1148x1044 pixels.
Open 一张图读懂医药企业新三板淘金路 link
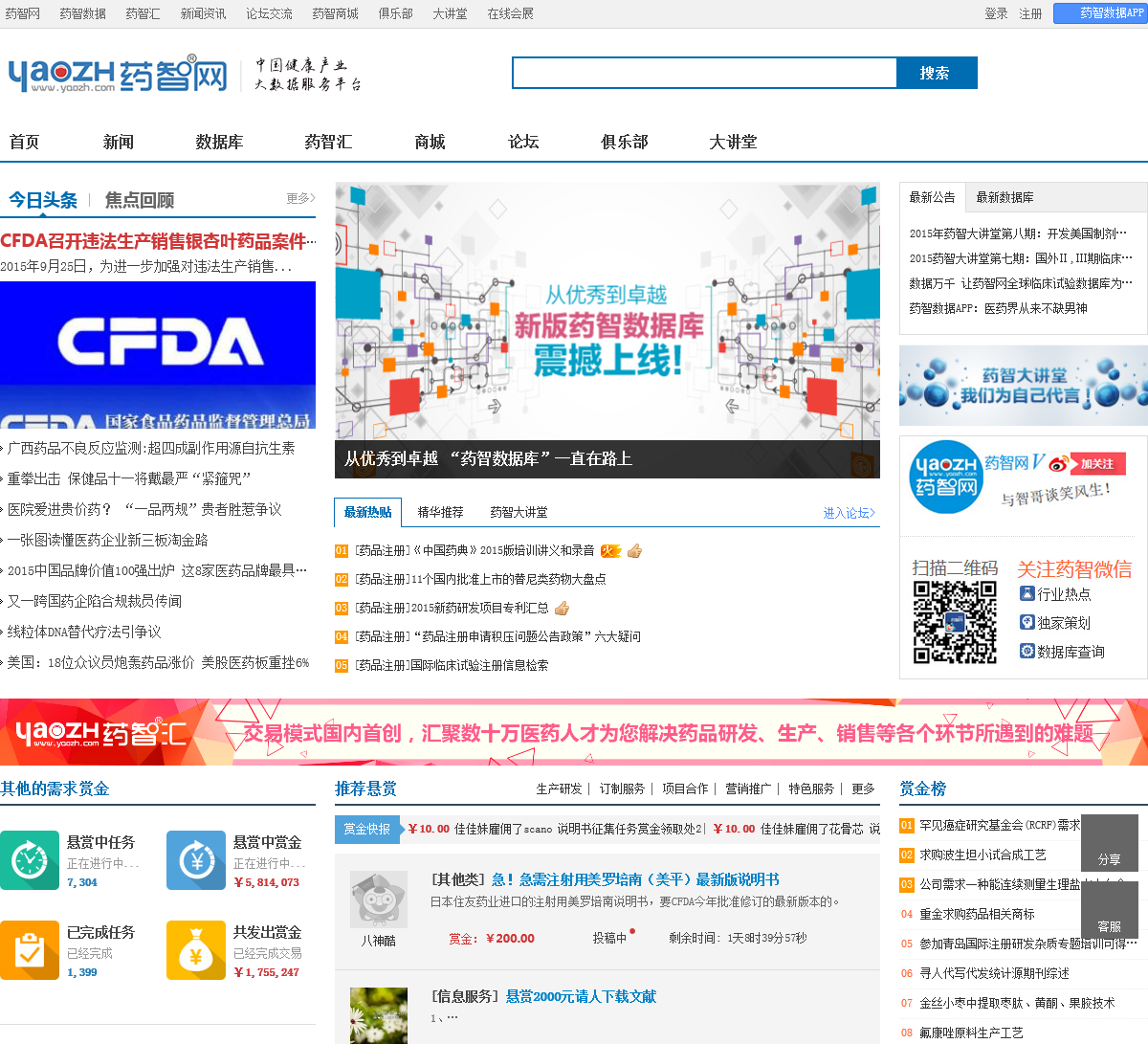pyautogui.click(x=107, y=540)
